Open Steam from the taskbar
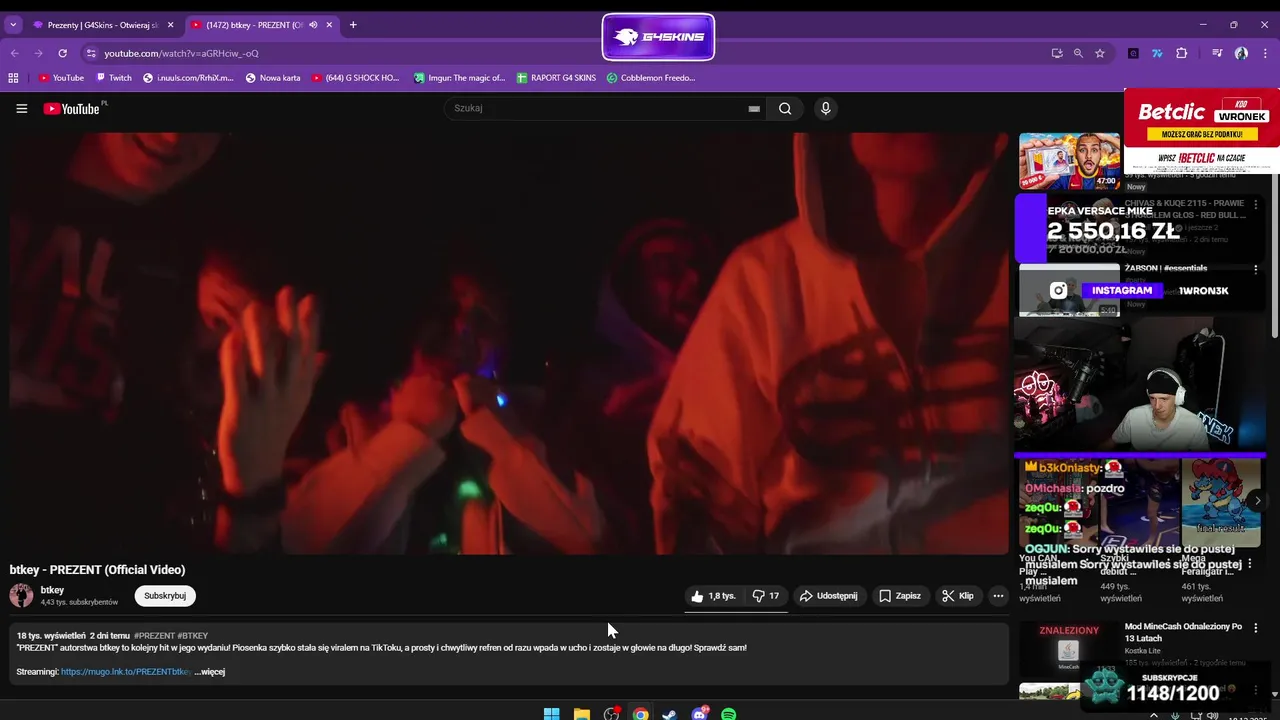 [x=670, y=714]
